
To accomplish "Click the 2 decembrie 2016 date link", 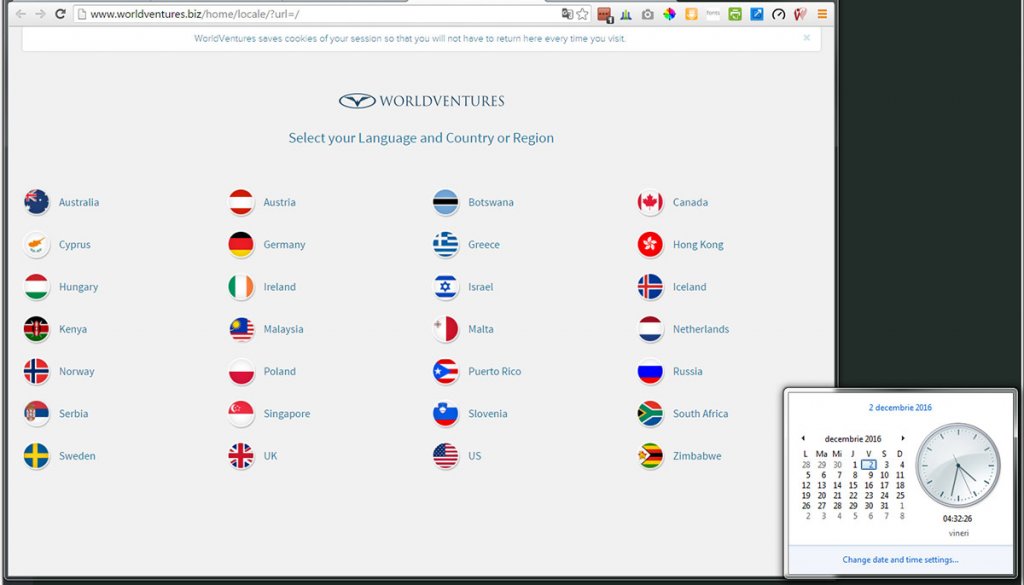I will click(900, 407).
